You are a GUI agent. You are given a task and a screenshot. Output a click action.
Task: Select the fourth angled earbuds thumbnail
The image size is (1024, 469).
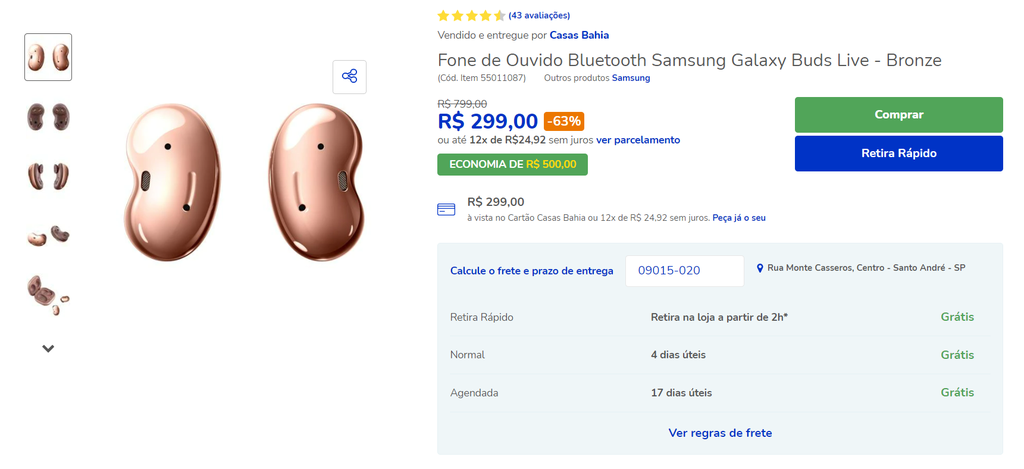point(48,235)
